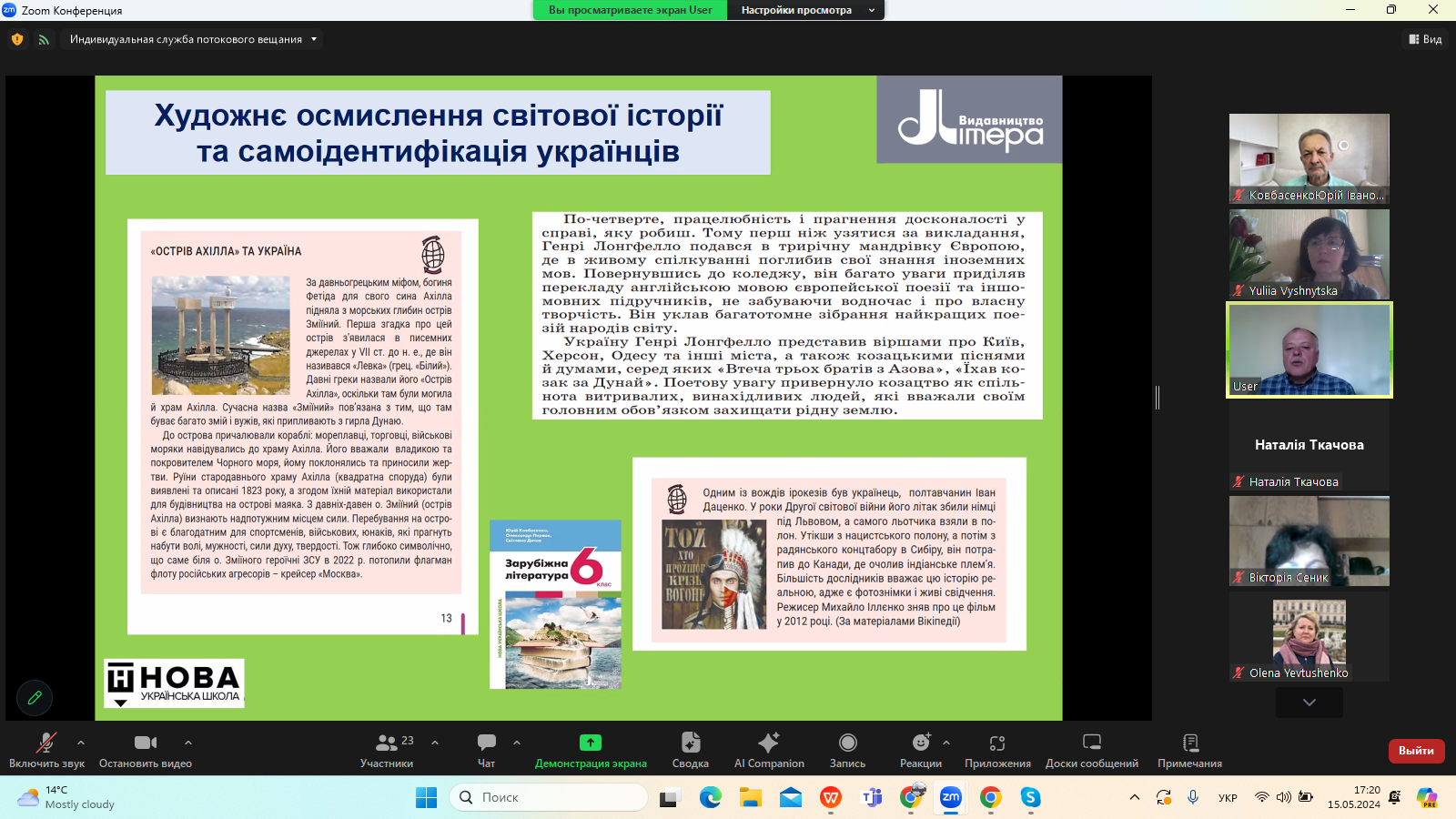Open the Чат chat panel
The image size is (1456, 819).
pos(487,751)
